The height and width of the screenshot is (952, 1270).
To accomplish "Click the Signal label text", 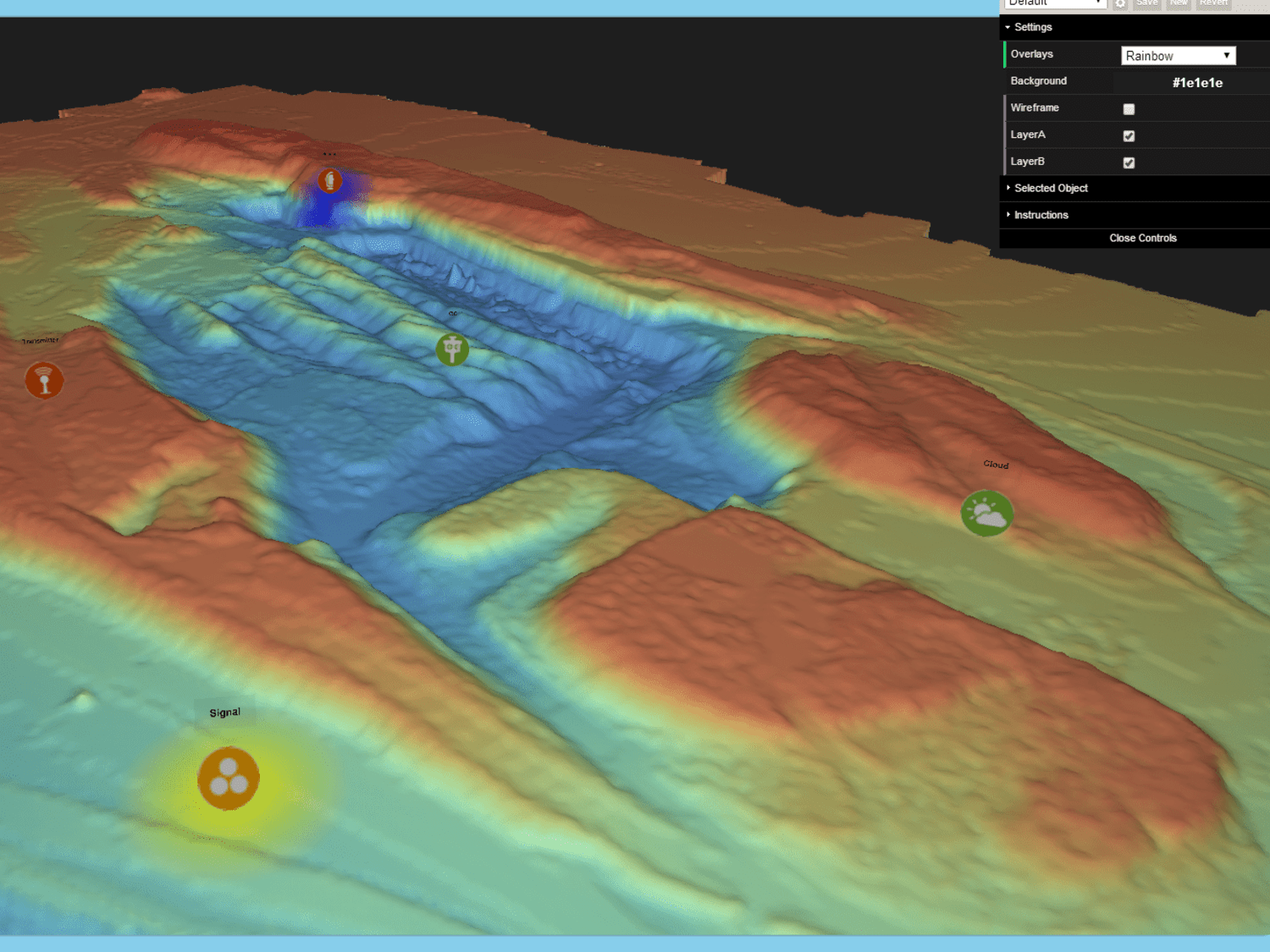I will click(x=225, y=713).
